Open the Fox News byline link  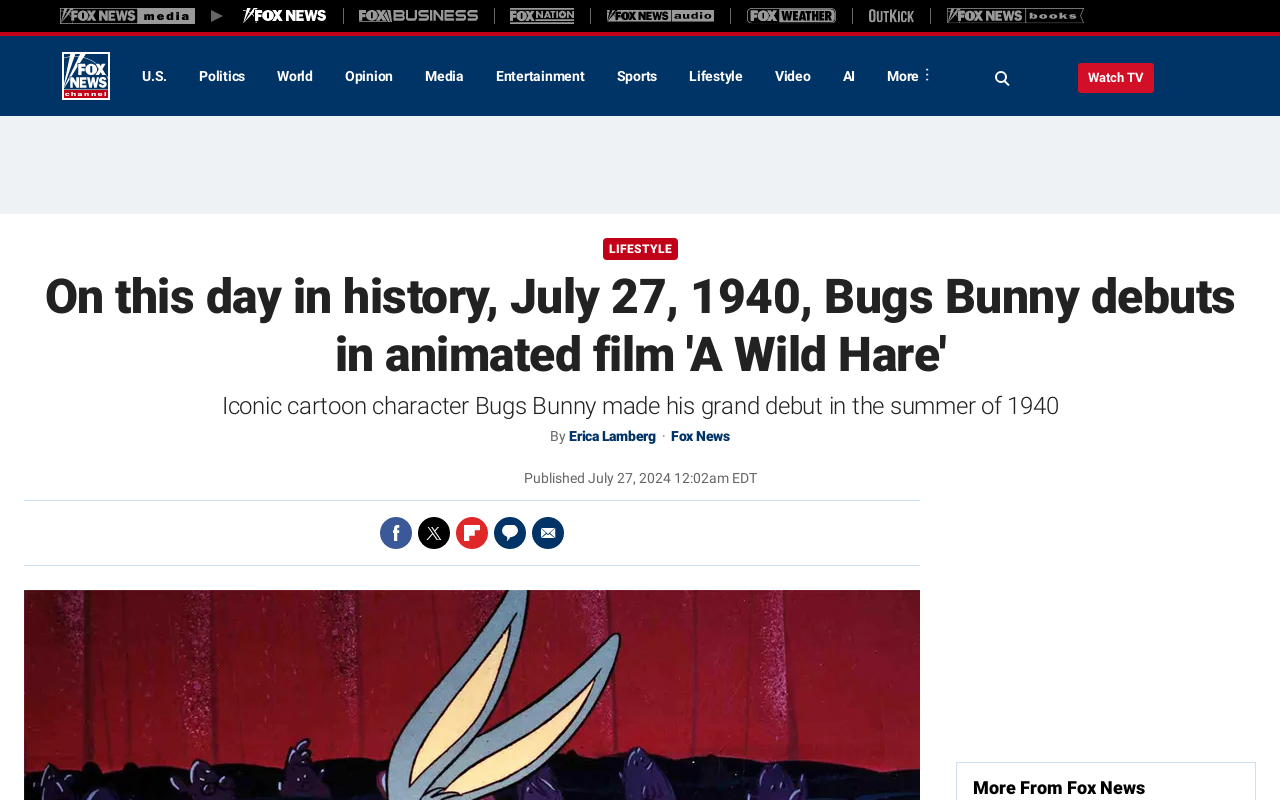click(700, 436)
